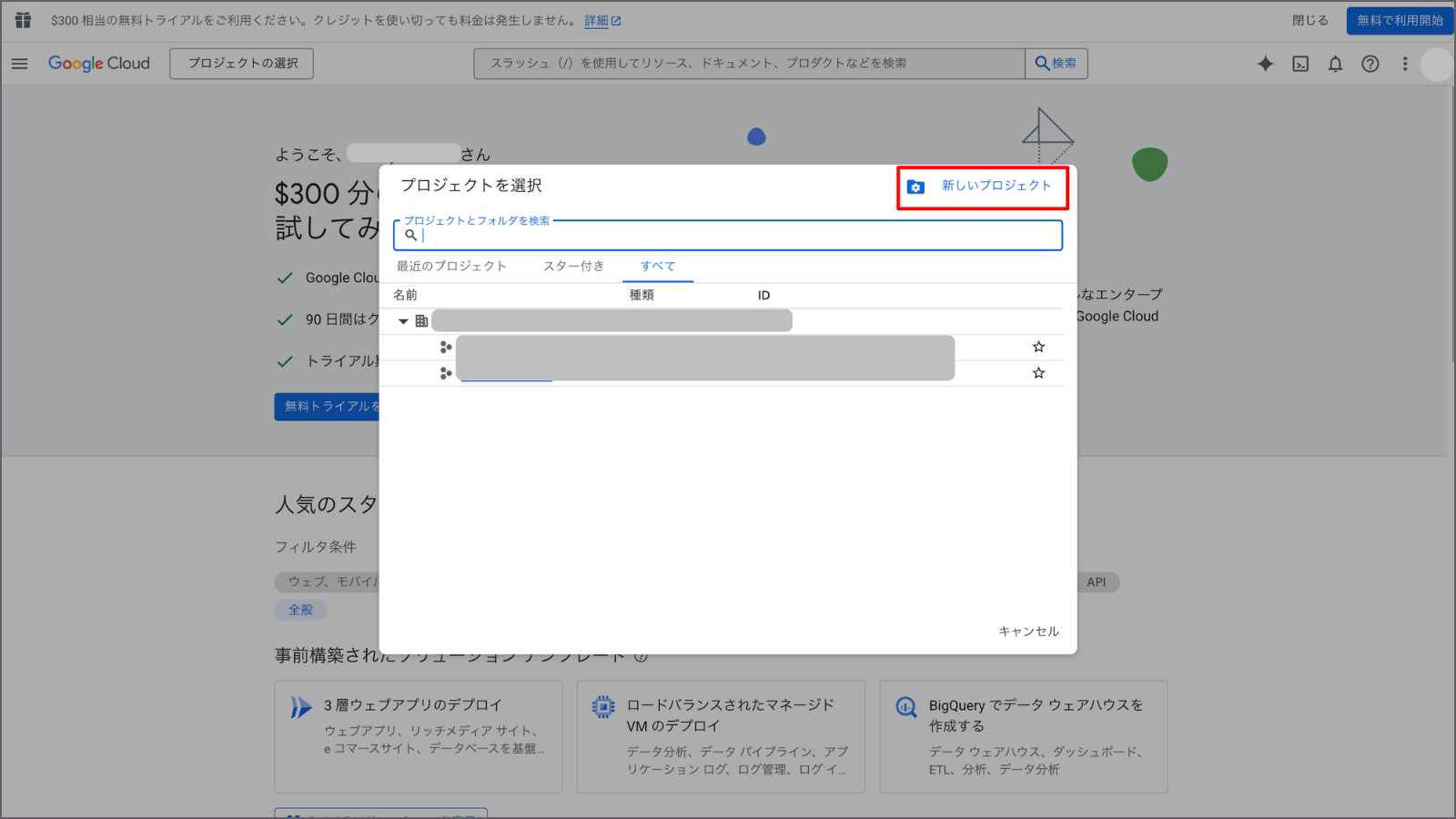Click the organization building icon

421,321
